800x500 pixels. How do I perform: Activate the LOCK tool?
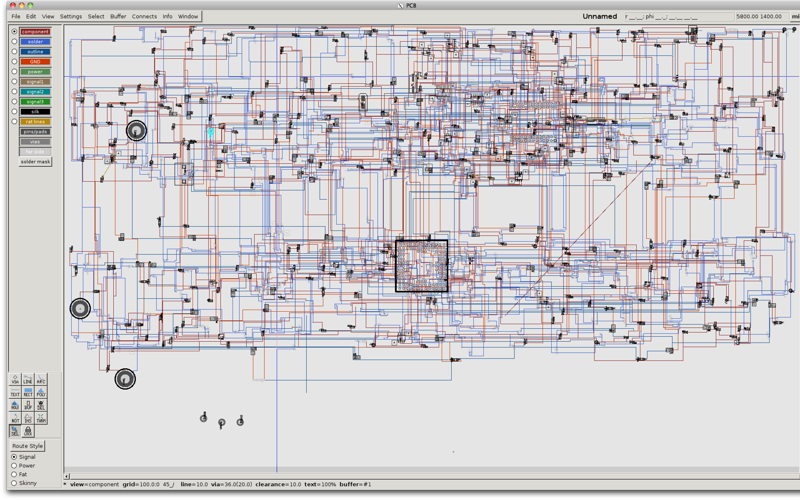28,431
